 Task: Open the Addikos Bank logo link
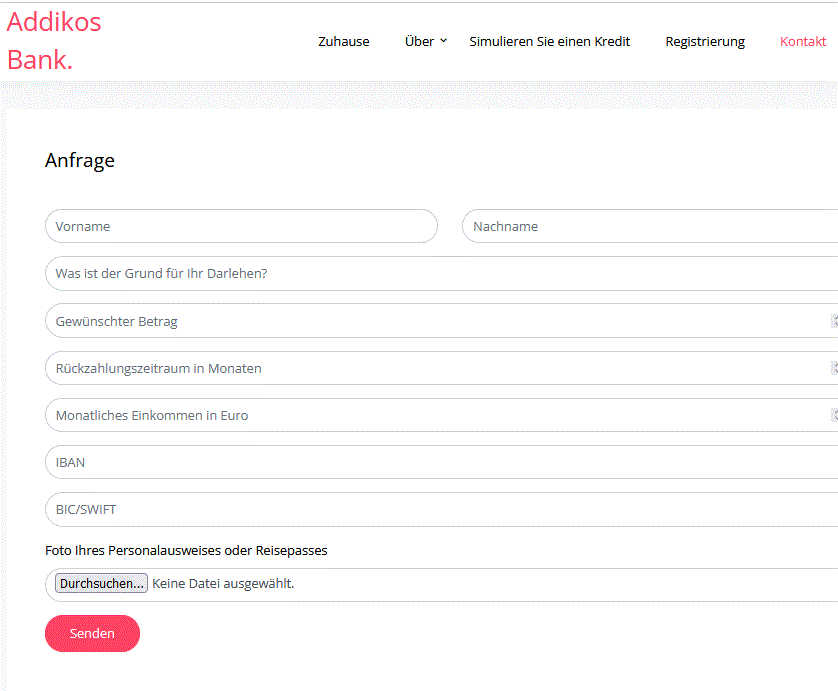coord(54,41)
